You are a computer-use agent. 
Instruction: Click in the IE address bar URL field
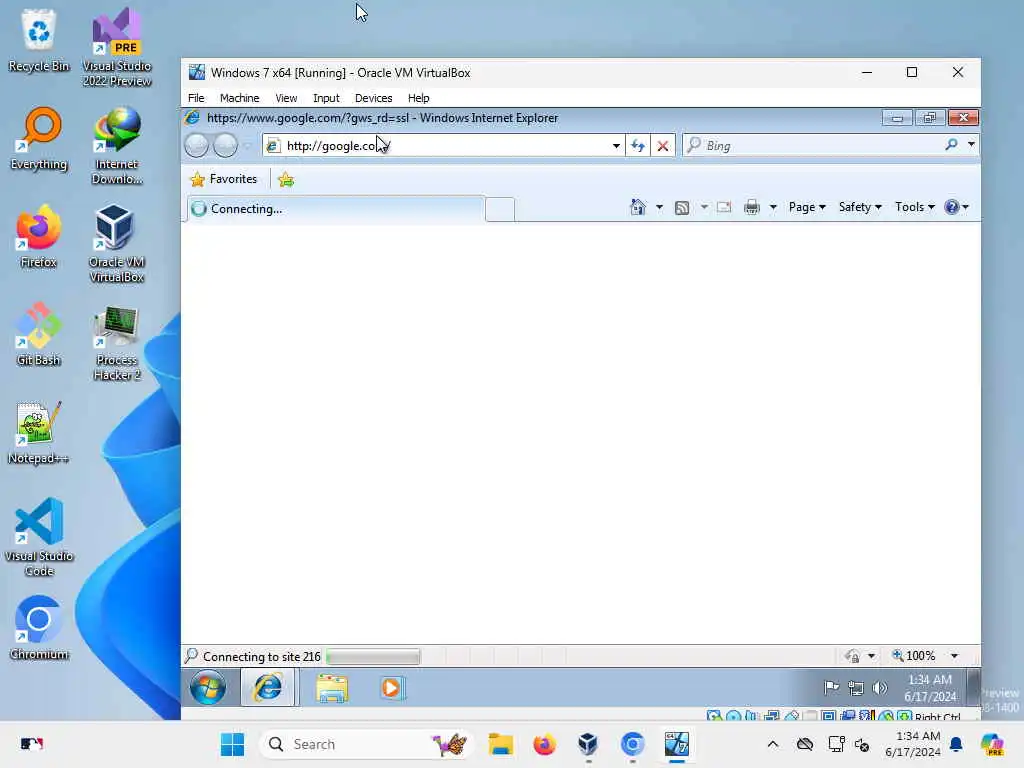(446, 146)
